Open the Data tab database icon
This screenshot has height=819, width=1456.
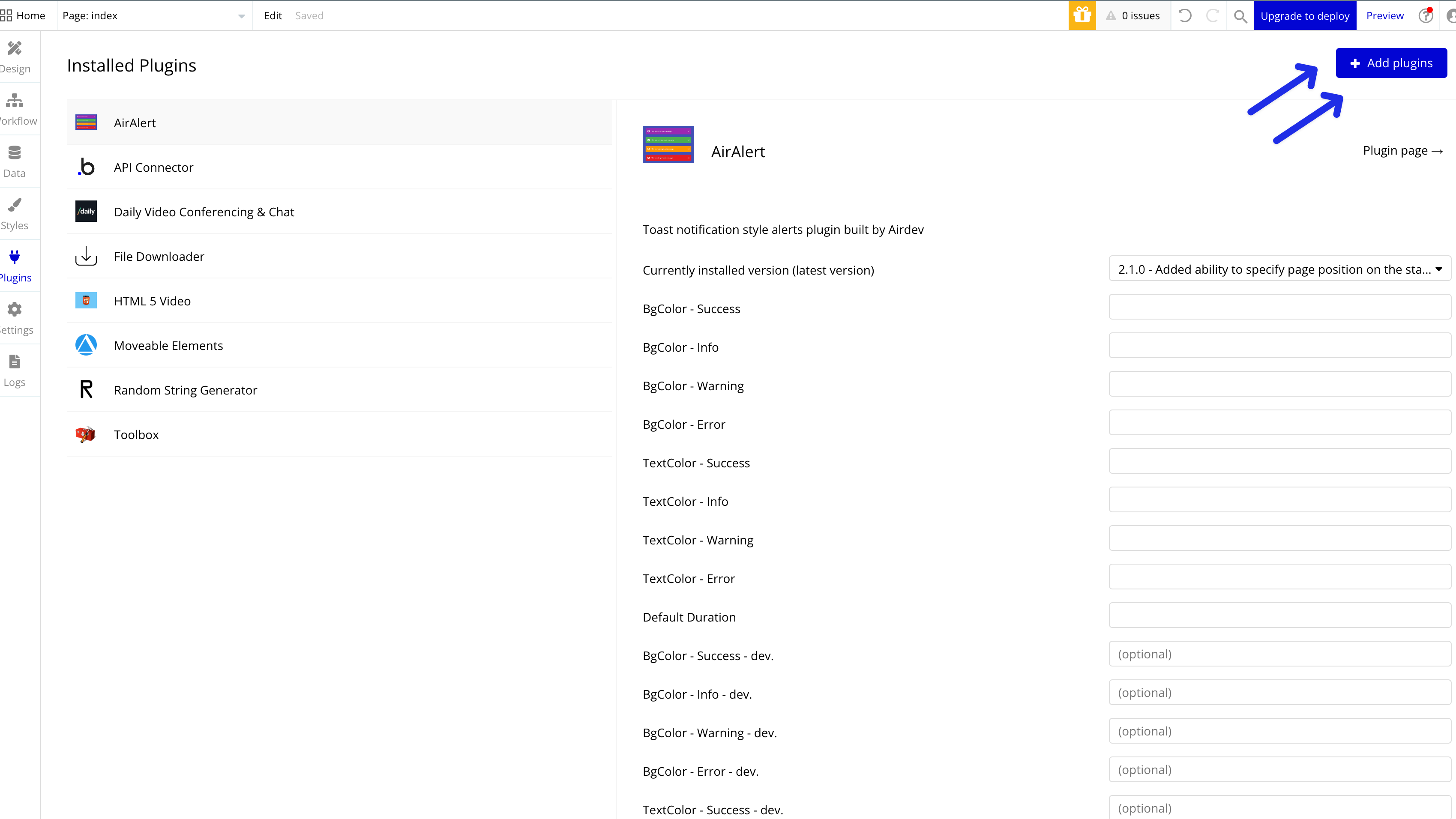pyautogui.click(x=15, y=153)
